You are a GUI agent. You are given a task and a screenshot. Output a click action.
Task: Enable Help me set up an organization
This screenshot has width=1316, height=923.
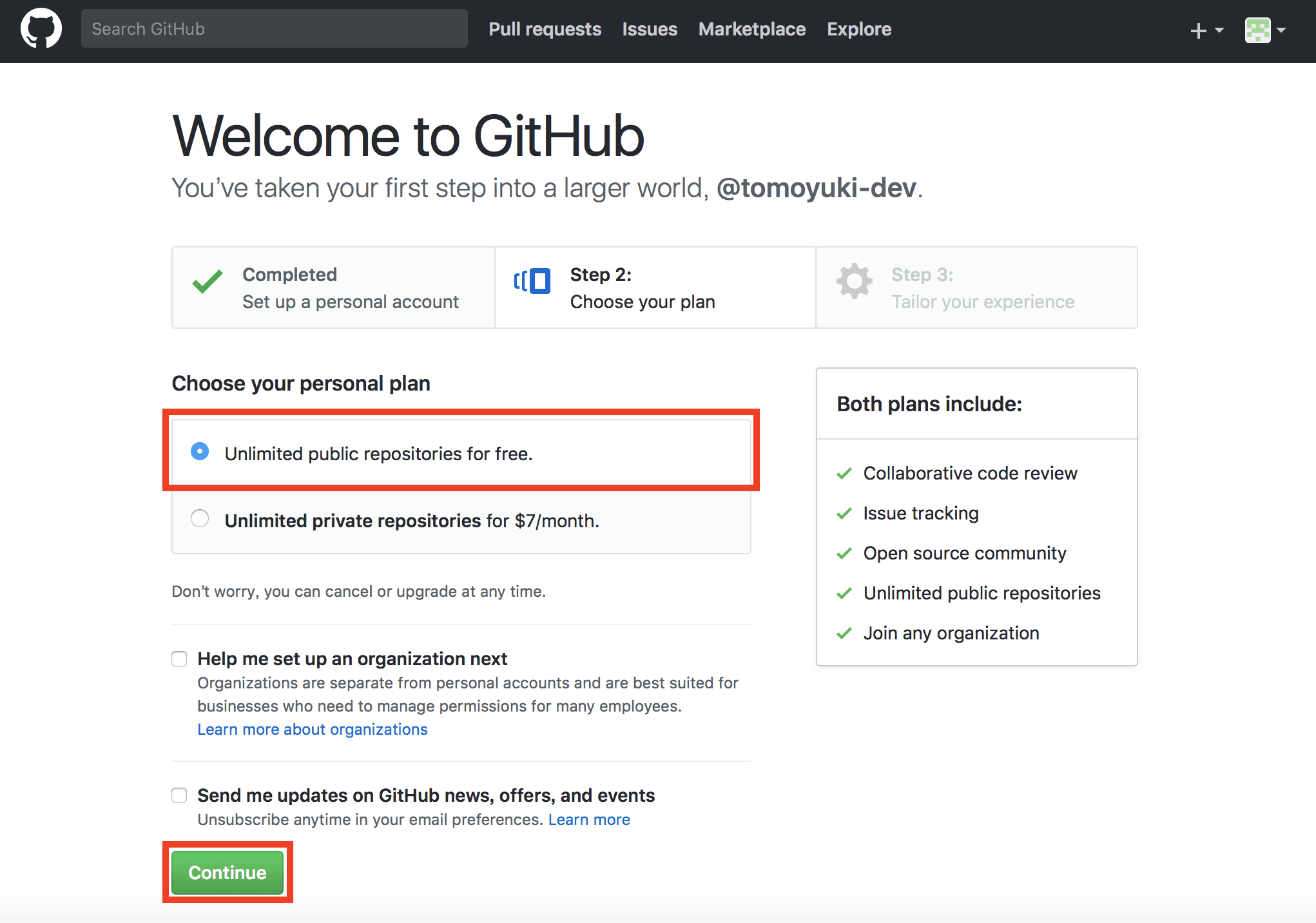click(179, 659)
